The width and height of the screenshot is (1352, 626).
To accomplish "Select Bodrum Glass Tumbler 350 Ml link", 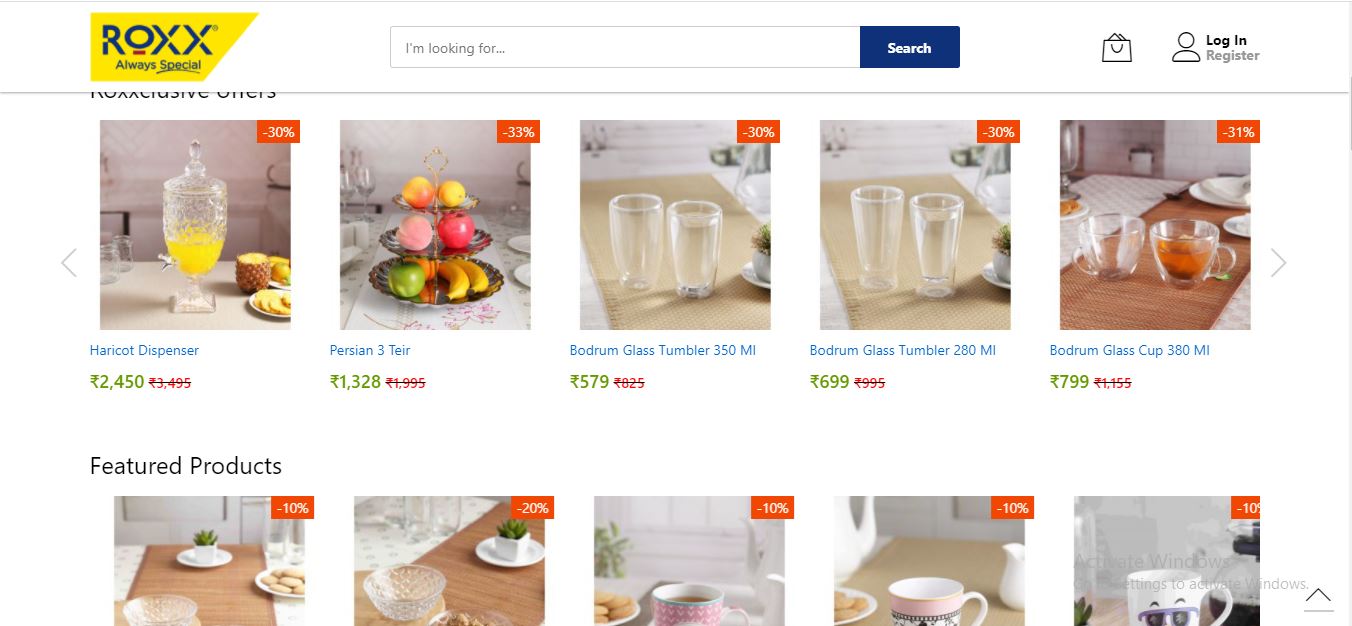I will (x=662, y=351).
